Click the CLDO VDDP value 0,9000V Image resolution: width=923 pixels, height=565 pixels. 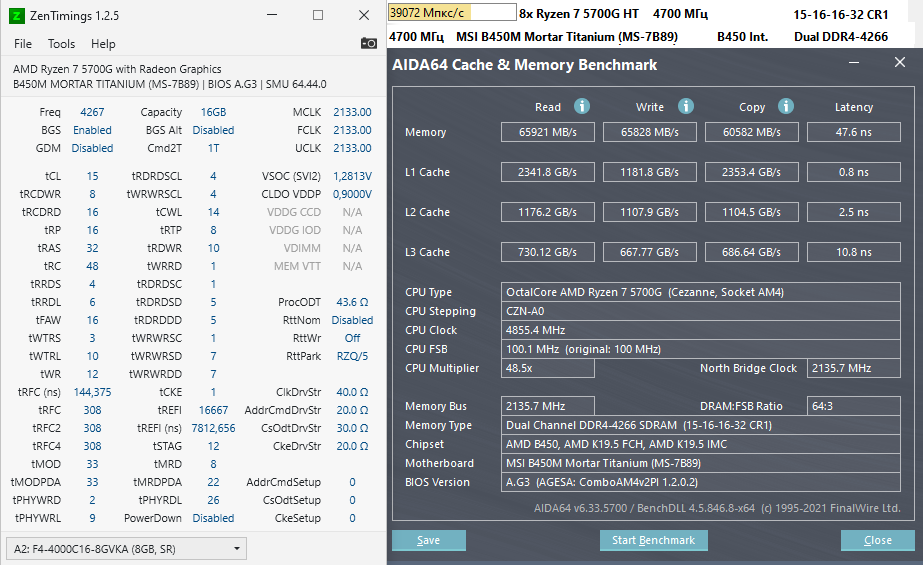(352, 194)
